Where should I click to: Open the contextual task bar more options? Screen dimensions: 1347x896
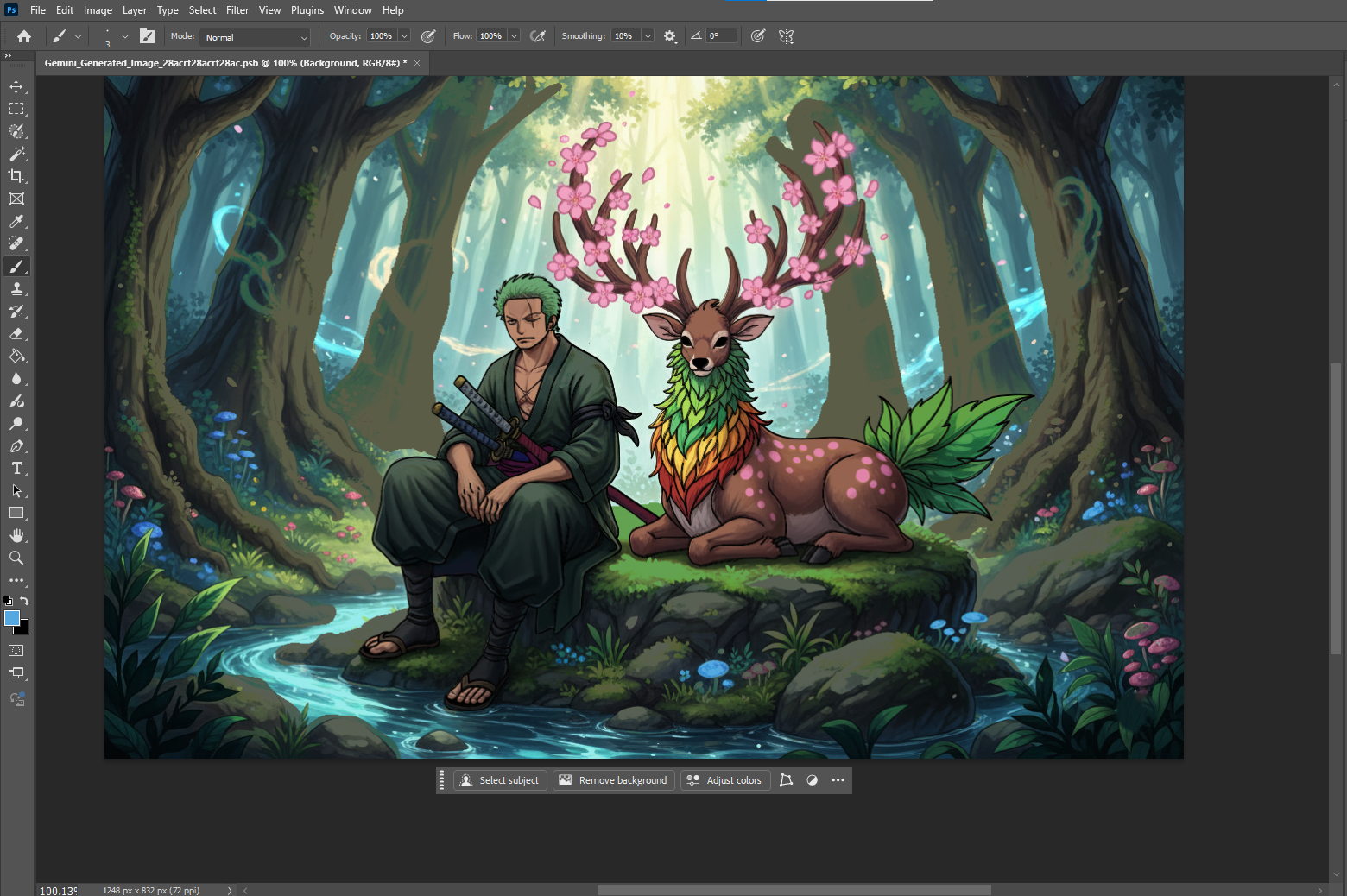838,780
